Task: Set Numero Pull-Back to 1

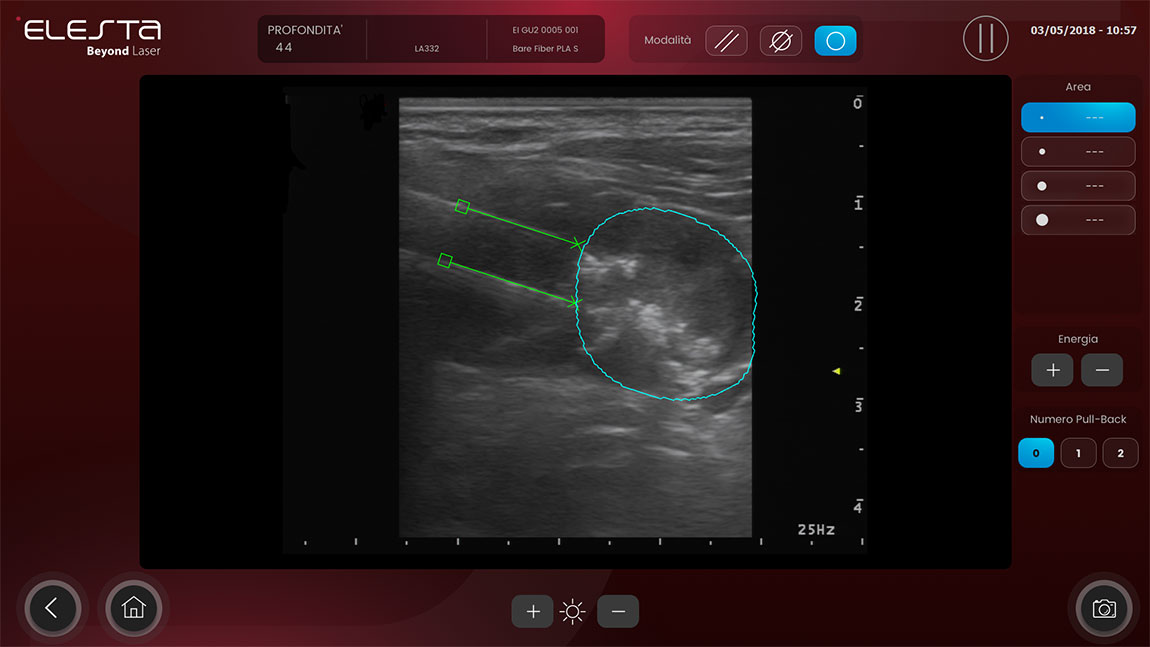Action: (1078, 453)
